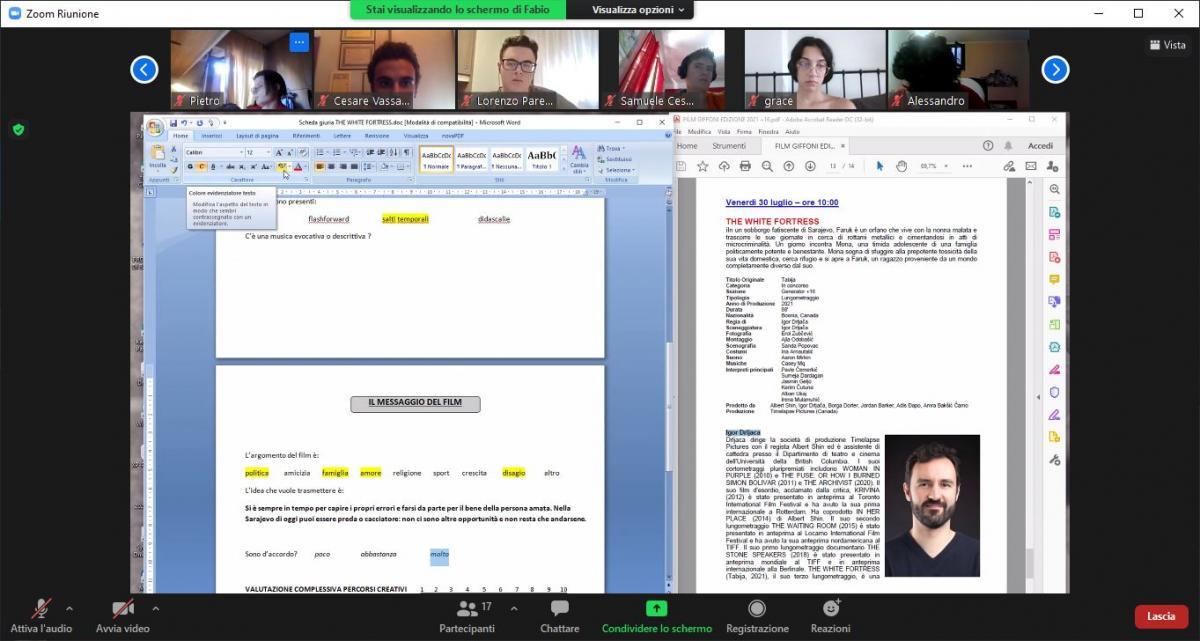Open Word Revisione tab
The width and height of the screenshot is (1200, 641).
tap(377, 136)
